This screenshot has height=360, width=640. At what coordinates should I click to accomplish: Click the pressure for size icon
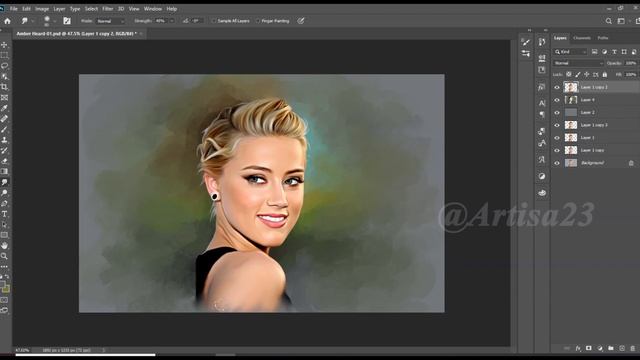click(301, 21)
